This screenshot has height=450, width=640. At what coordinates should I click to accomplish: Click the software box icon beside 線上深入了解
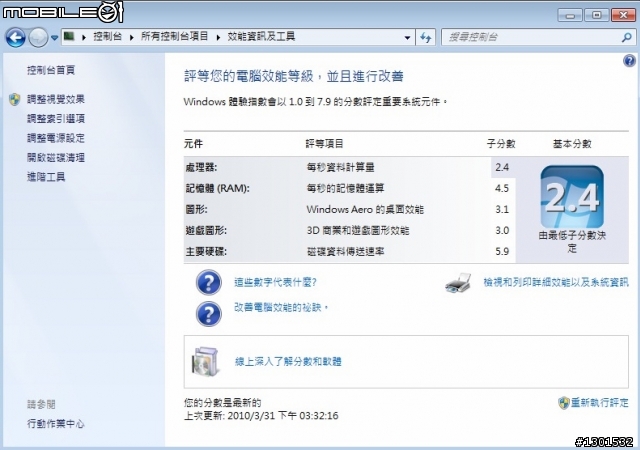point(206,361)
